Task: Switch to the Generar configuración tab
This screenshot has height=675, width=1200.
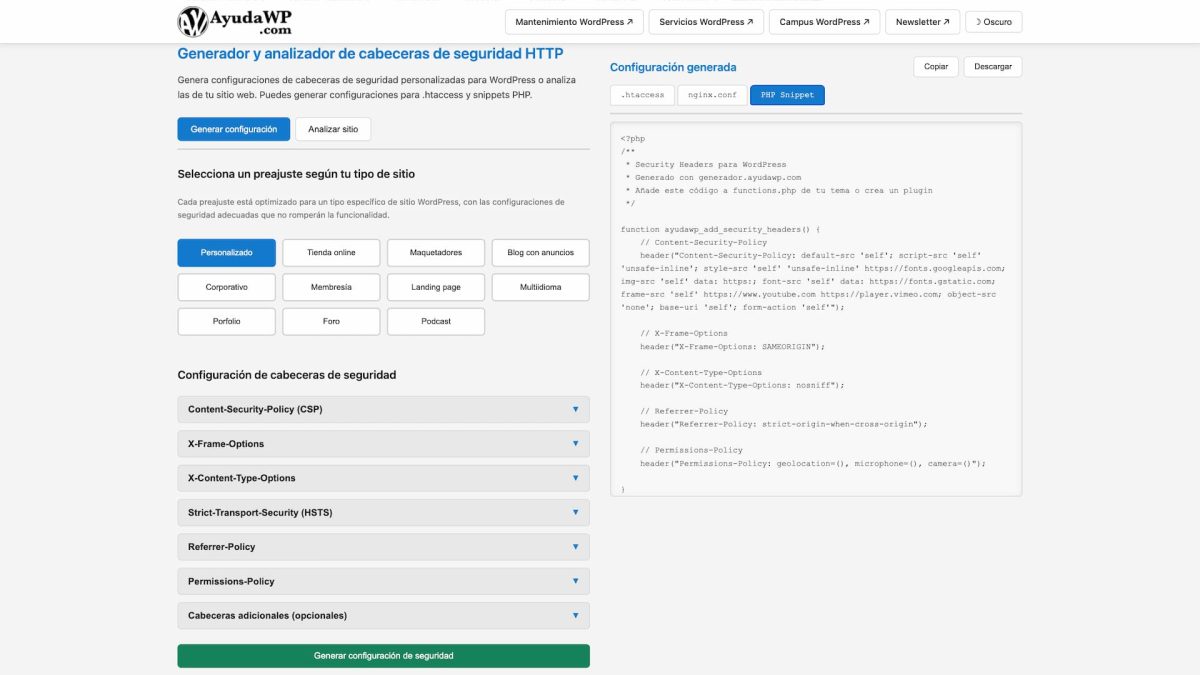Action: pyautogui.click(x=234, y=129)
